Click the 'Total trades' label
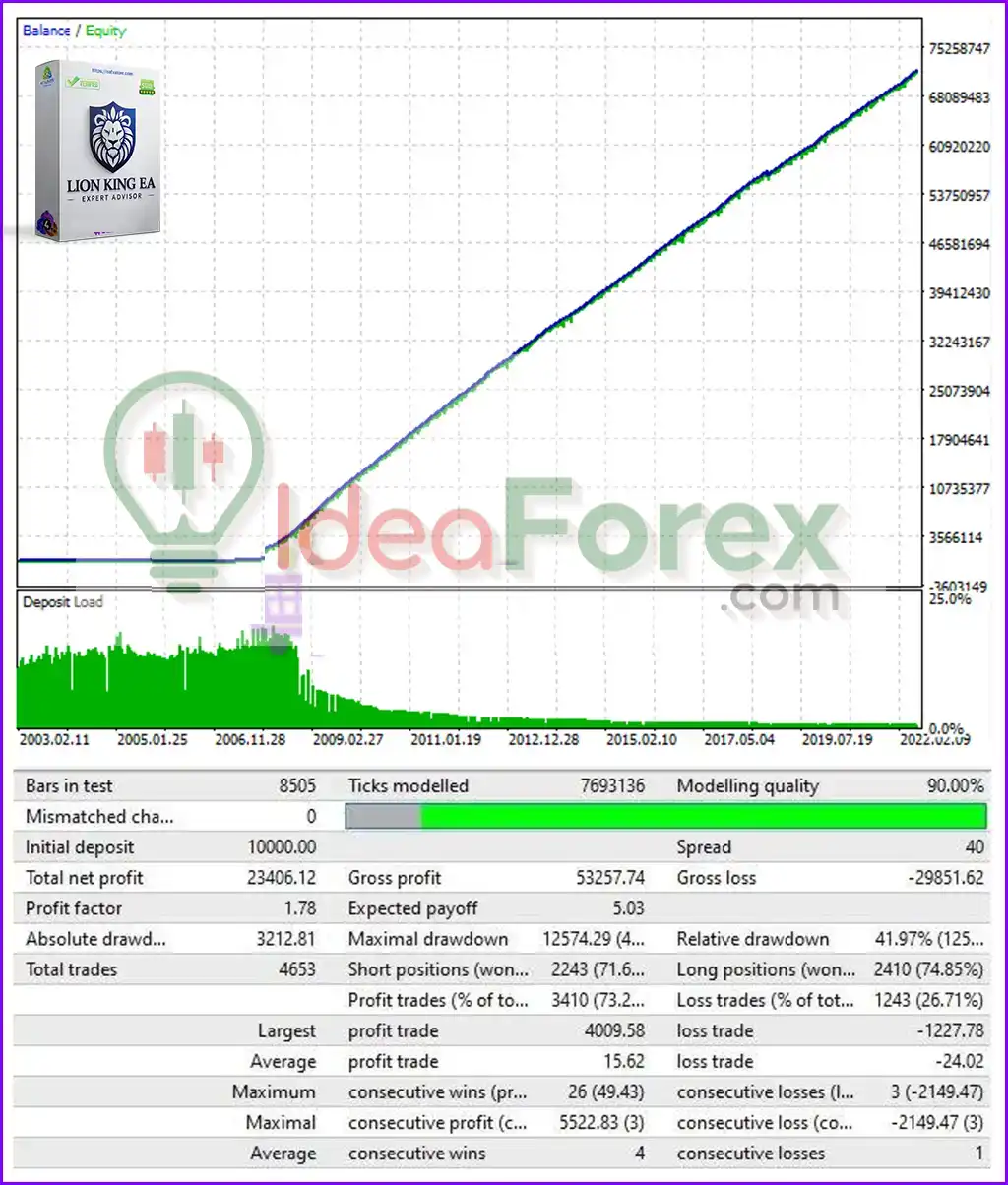This screenshot has width=1008, height=1185. pyautogui.click(x=71, y=968)
